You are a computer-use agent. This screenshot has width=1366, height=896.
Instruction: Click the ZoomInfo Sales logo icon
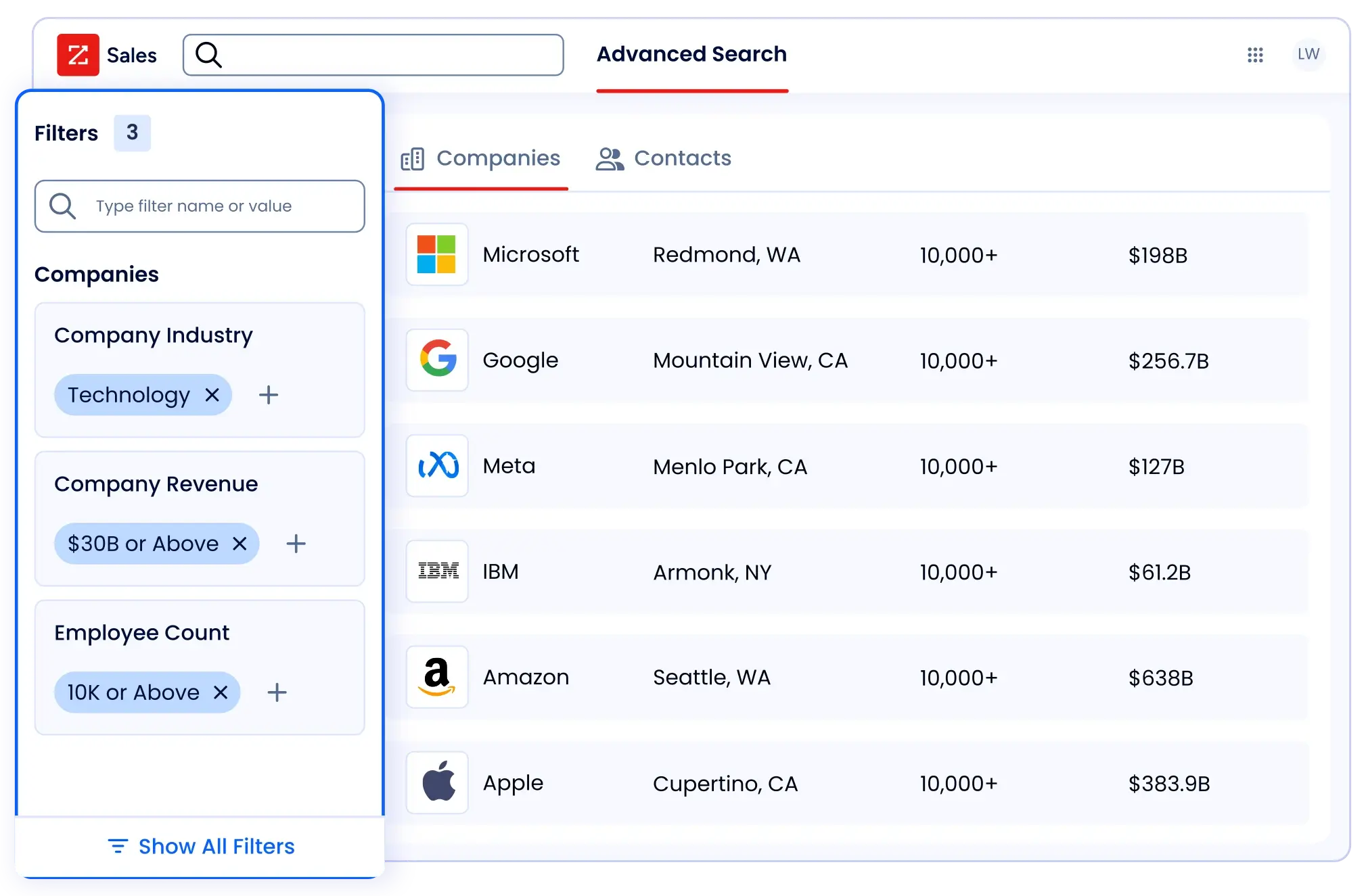tap(77, 55)
